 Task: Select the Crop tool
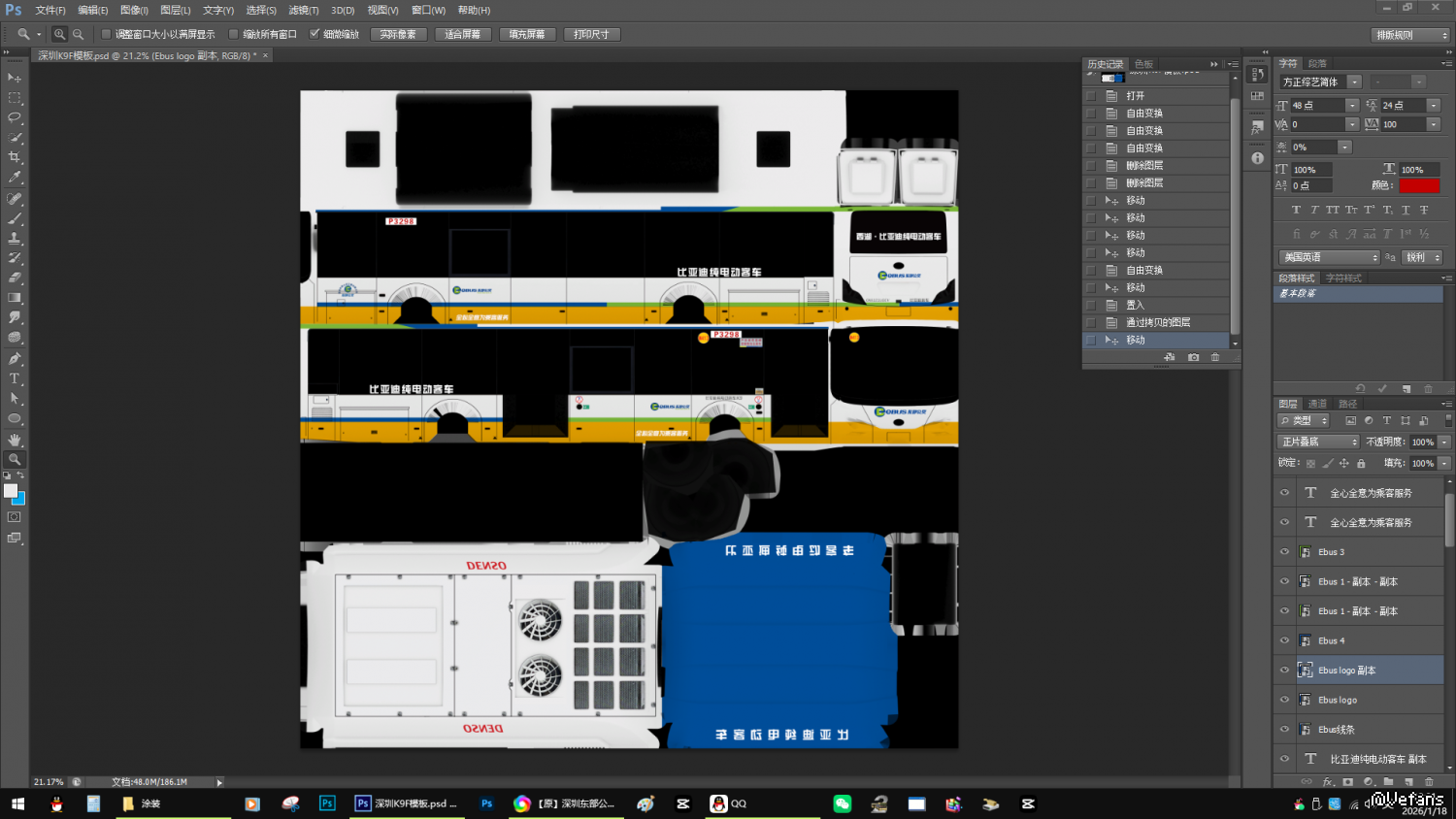tap(15, 157)
